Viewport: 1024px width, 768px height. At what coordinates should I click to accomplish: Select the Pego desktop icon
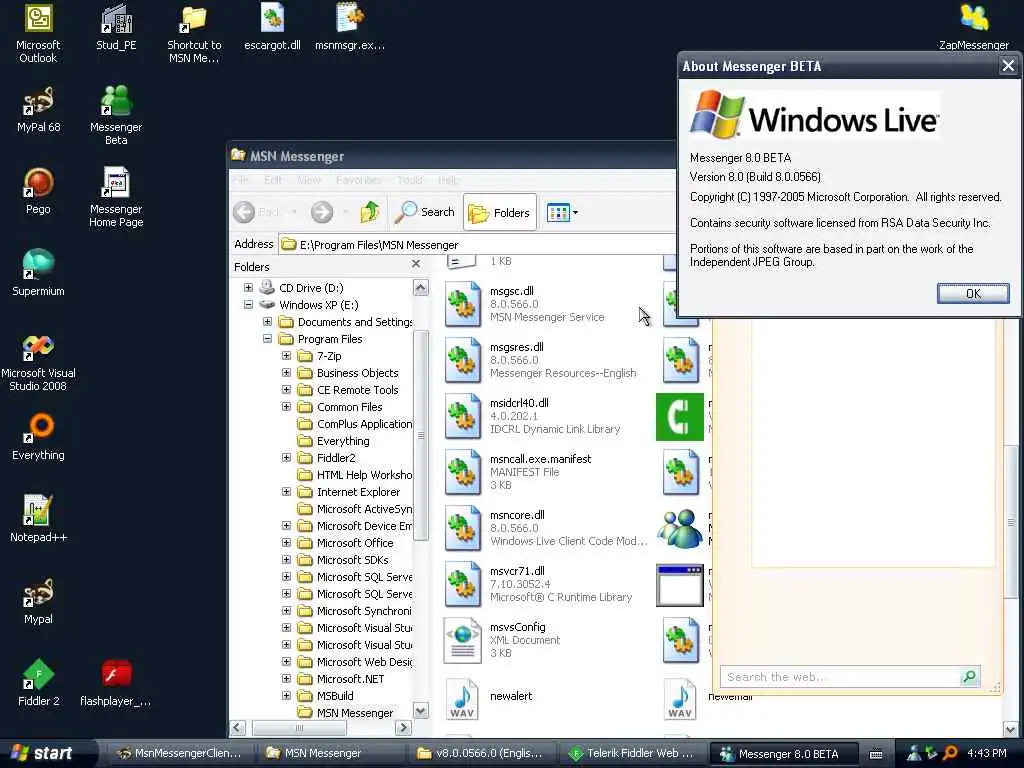pyautogui.click(x=38, y=184)
